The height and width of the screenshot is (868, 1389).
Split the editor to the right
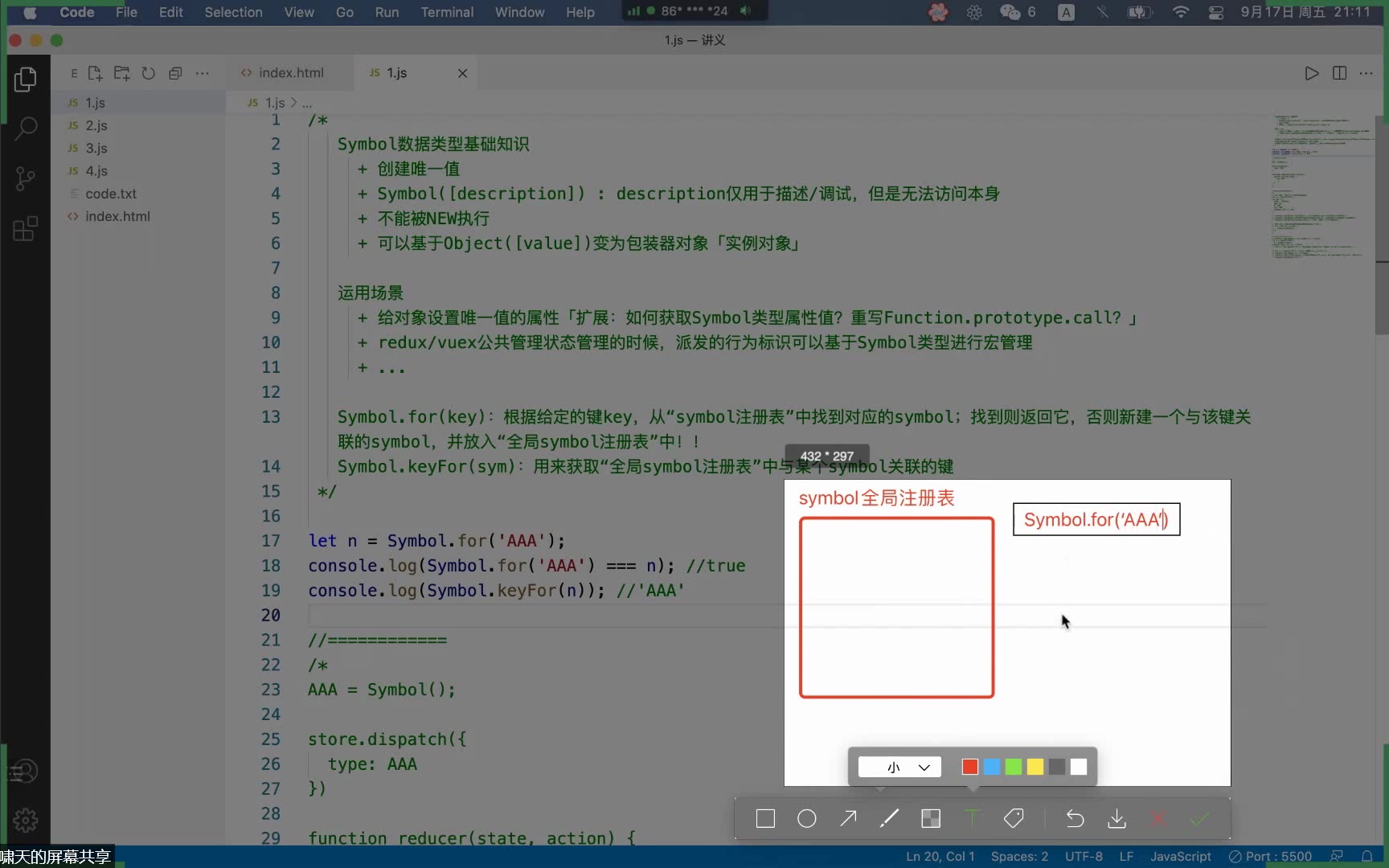(1339, 73)
